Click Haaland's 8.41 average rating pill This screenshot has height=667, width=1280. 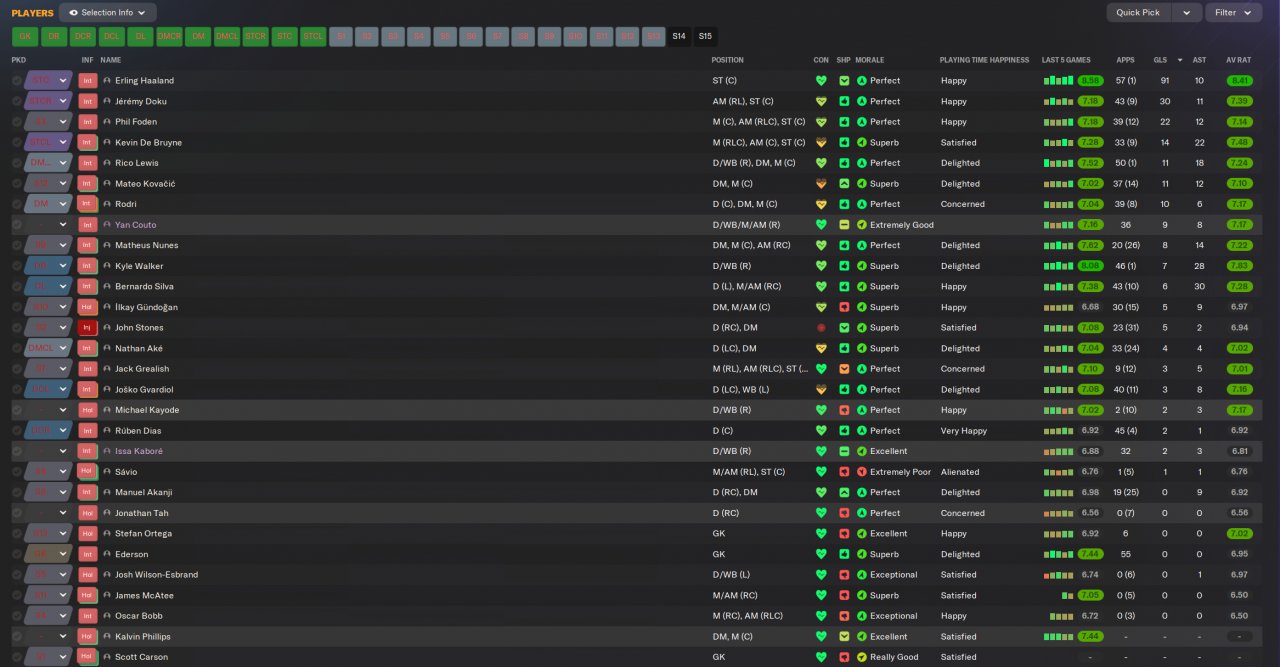pyautogui.click(x=1240, y=80)
